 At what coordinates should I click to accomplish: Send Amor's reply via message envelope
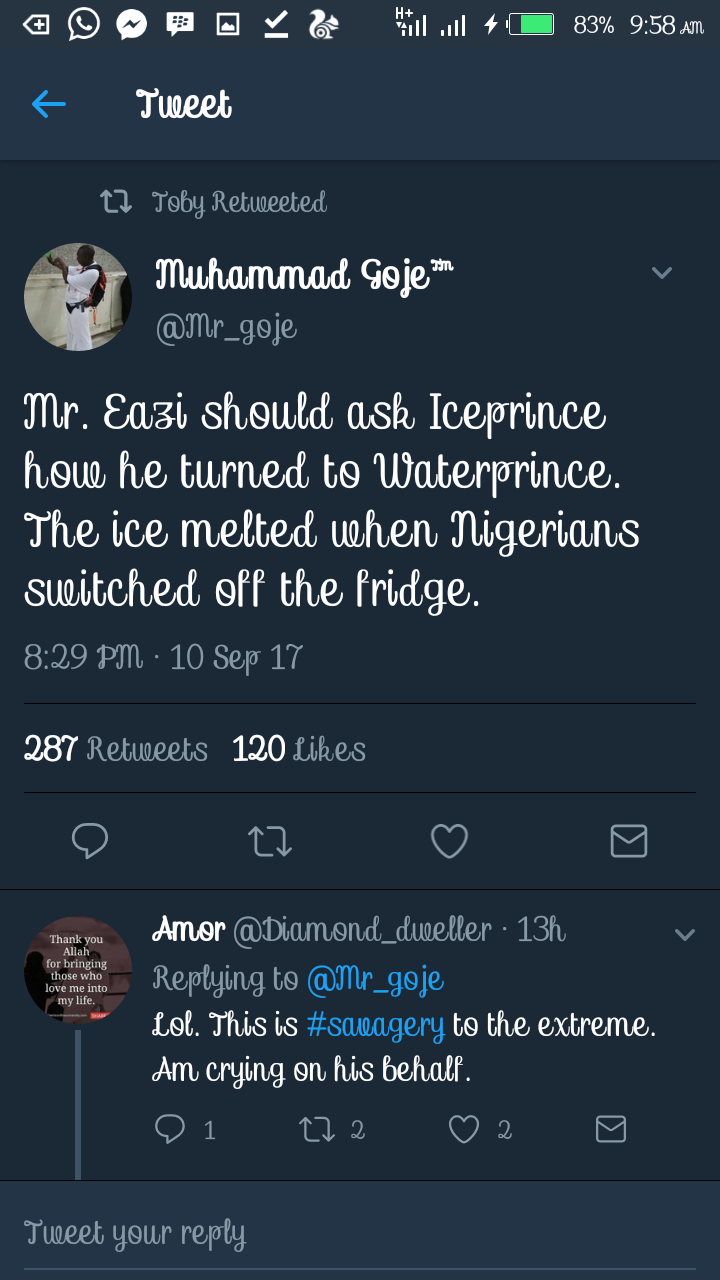coord(611,1129)
